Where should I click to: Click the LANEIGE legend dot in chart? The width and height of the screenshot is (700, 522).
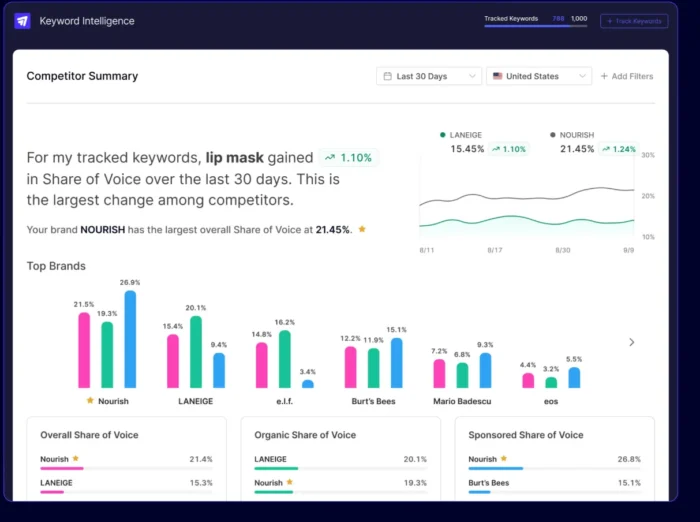442,135
